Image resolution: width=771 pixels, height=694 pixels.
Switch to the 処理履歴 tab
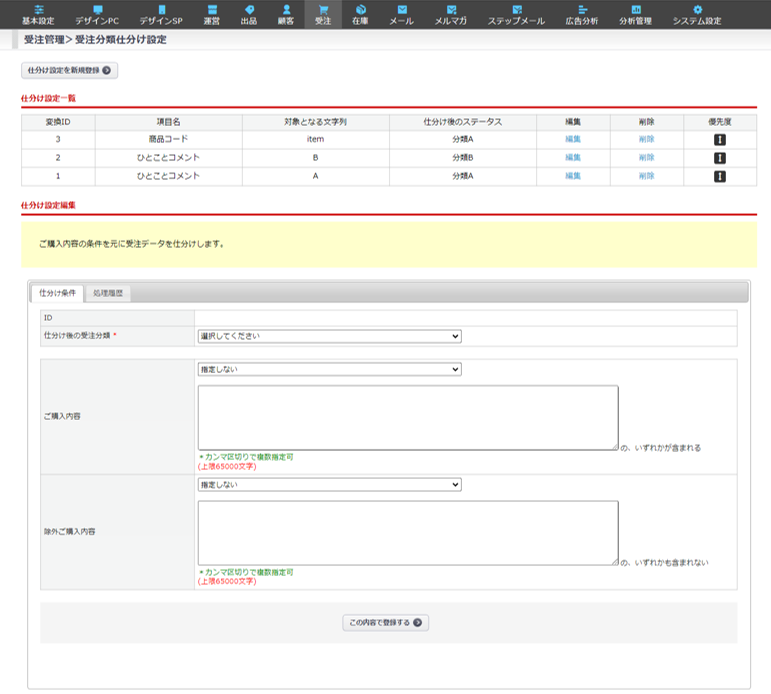(109, 293)
